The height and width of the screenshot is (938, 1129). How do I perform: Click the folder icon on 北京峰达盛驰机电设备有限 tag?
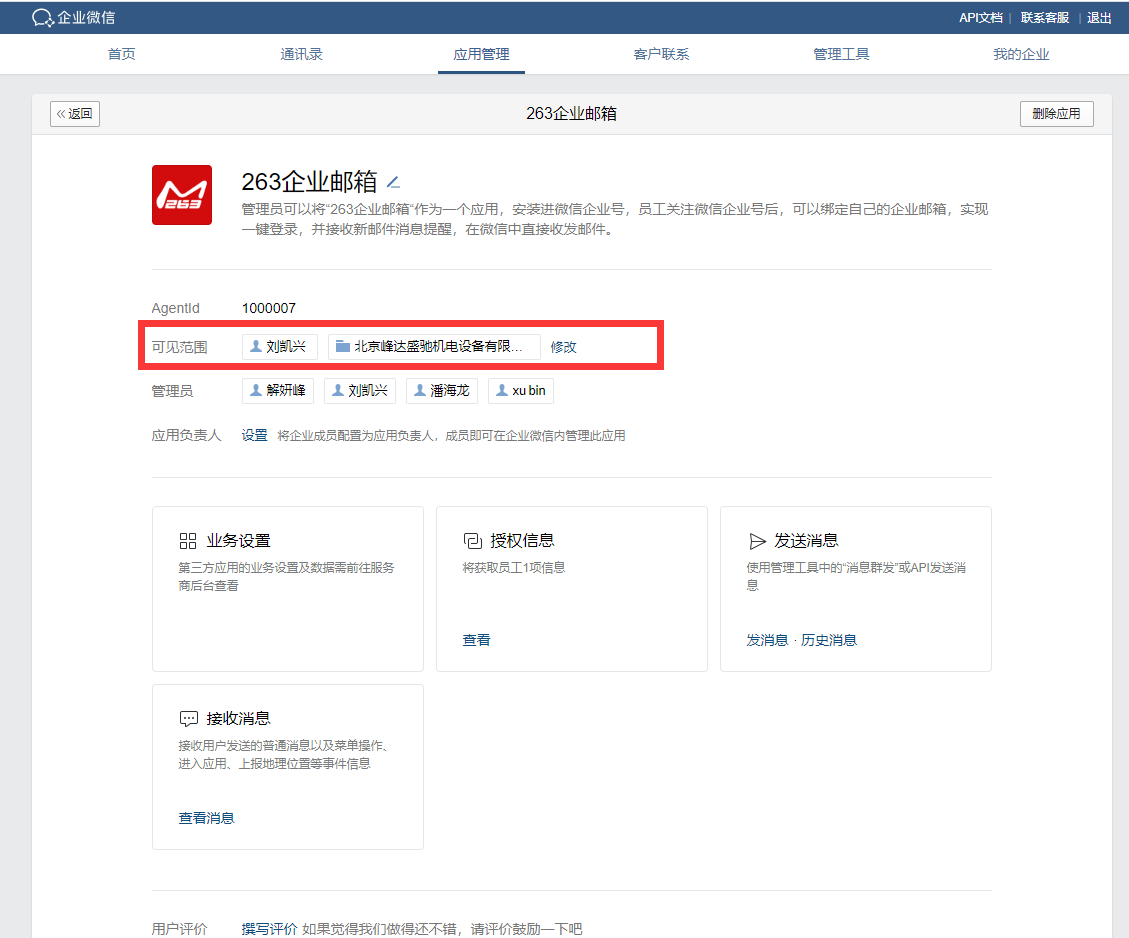(343, 346)
